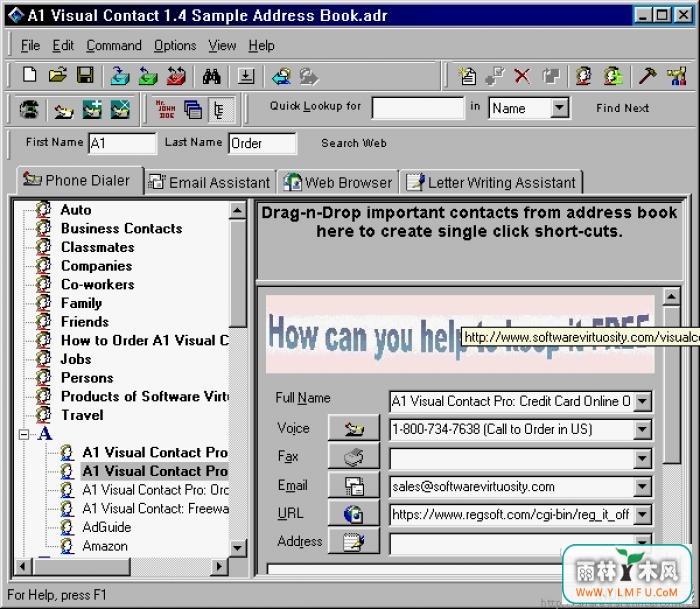The image size is (700, 609).
Task: Toggle the tree view toolbar button
Action: (221, 109)
